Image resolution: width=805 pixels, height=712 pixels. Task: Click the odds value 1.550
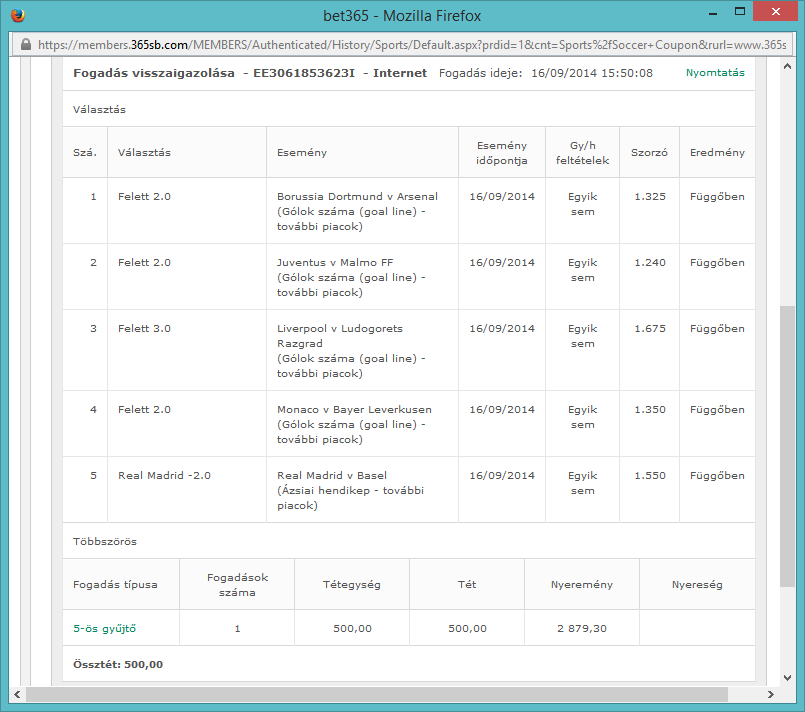point(649,475)
